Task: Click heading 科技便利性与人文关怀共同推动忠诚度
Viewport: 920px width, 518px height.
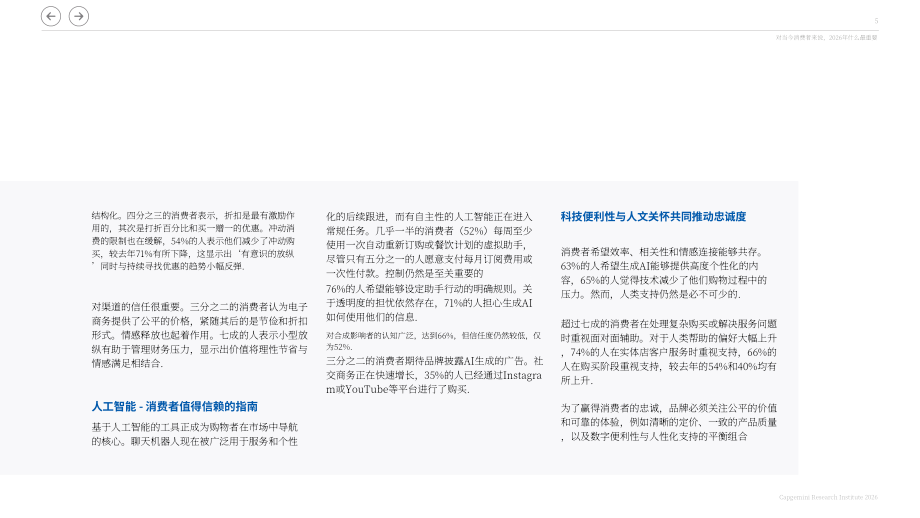Action: click(x=653, y=216)
